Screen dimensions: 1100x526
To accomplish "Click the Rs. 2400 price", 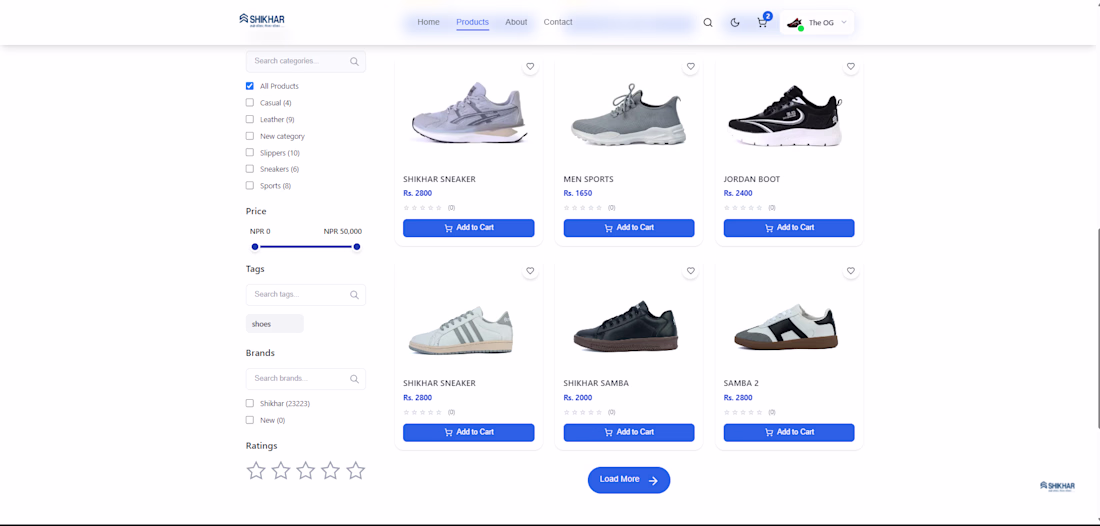I will (x=738, y=194).
